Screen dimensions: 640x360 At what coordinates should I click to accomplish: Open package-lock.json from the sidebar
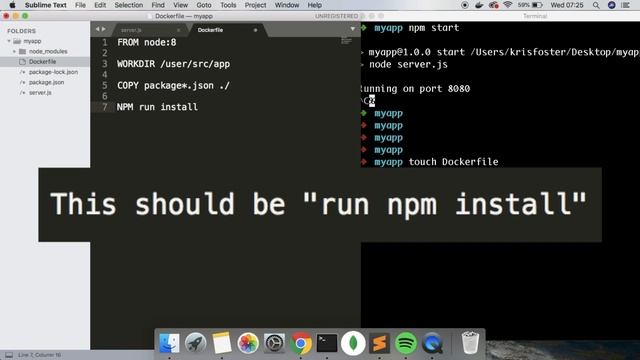[x=53, y=72]
